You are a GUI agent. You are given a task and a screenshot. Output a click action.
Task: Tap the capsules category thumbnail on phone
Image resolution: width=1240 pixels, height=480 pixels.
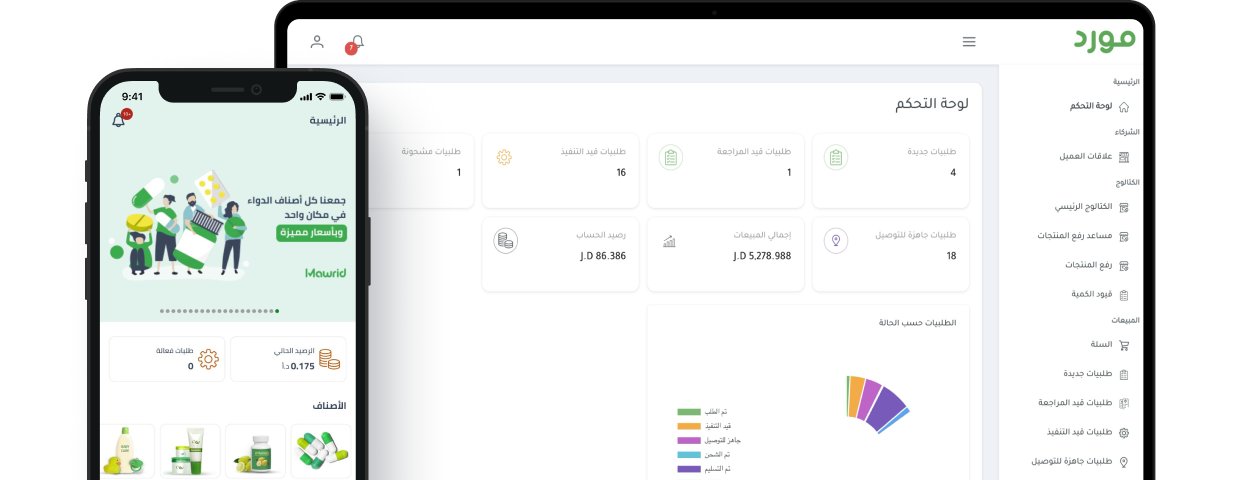pos(320,450)
